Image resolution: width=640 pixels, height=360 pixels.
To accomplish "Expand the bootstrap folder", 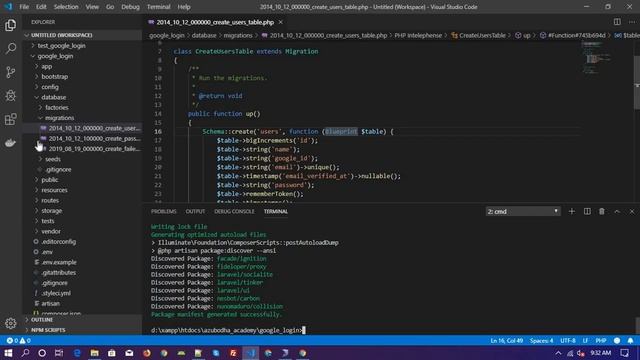I will (x=82, y=76).
